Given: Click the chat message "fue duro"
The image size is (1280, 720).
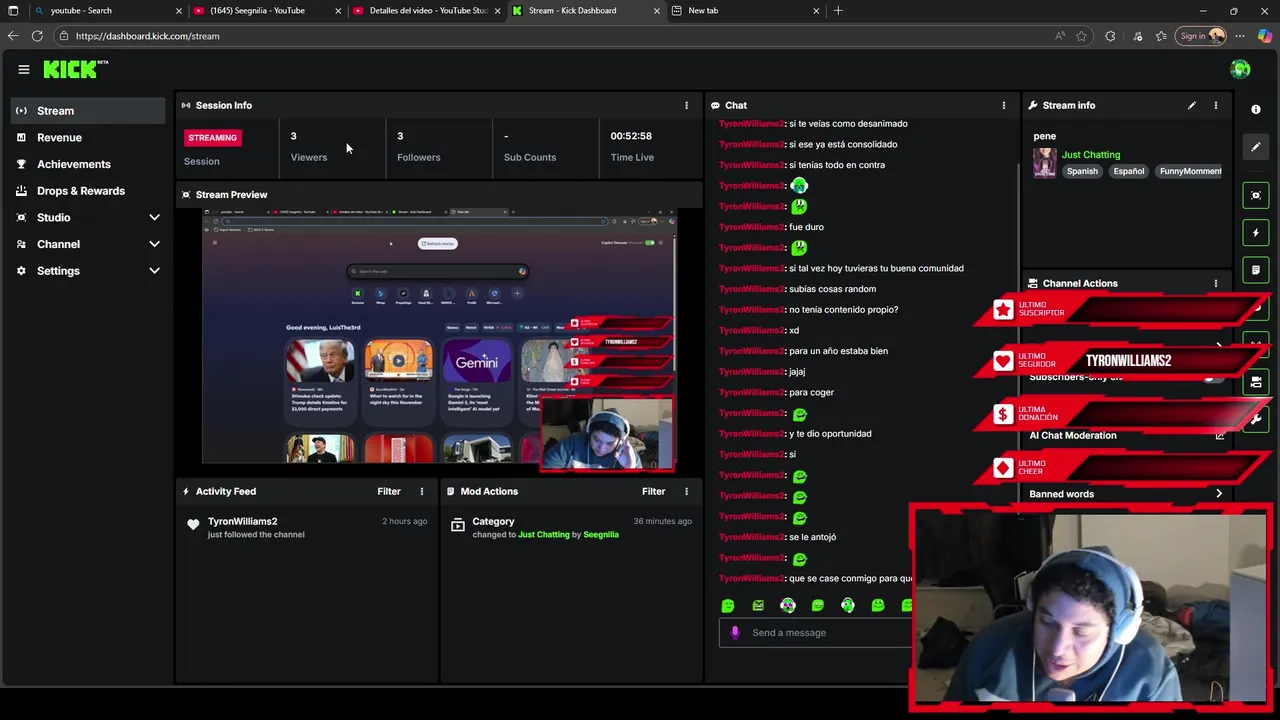Looking at the screenshot, I should click(807, 227).
